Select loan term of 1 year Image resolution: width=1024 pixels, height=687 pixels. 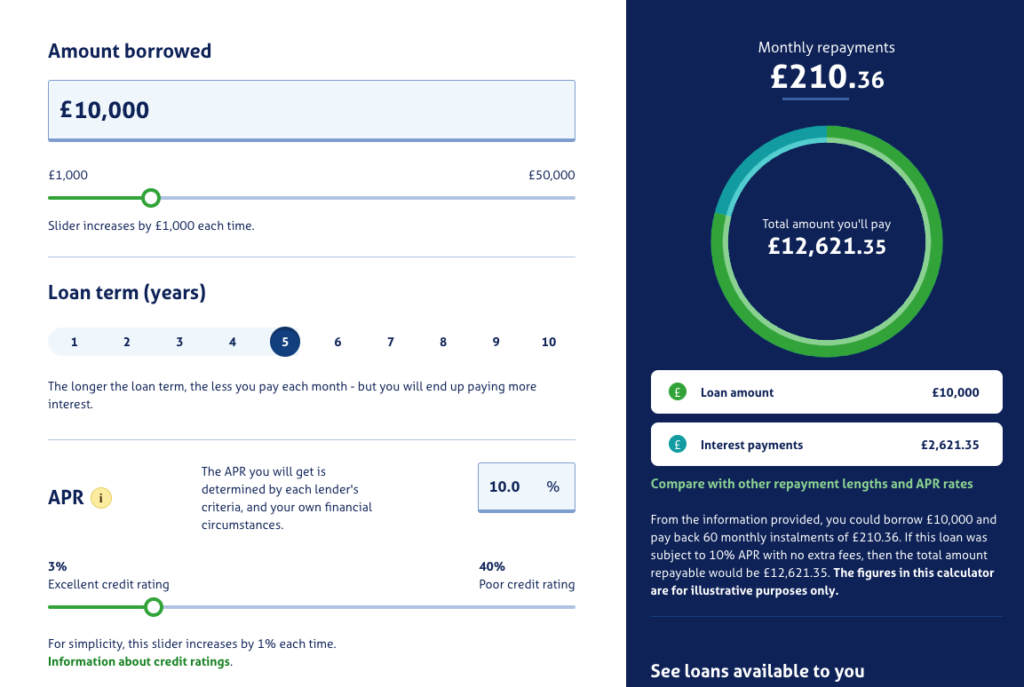[74, 342]
